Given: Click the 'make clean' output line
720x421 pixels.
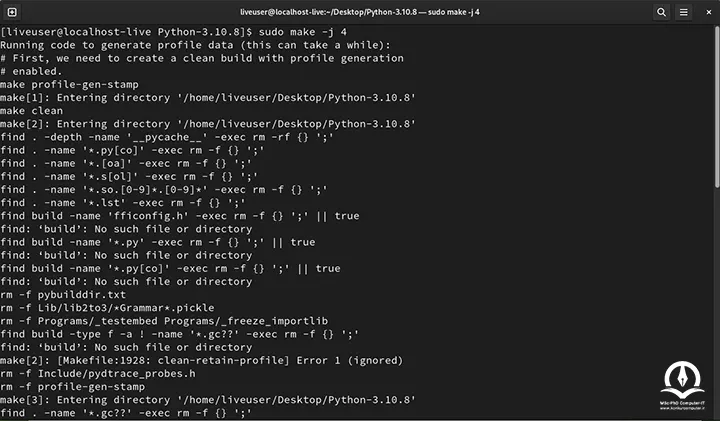Looking at the screenshot, I should (32, 111).
